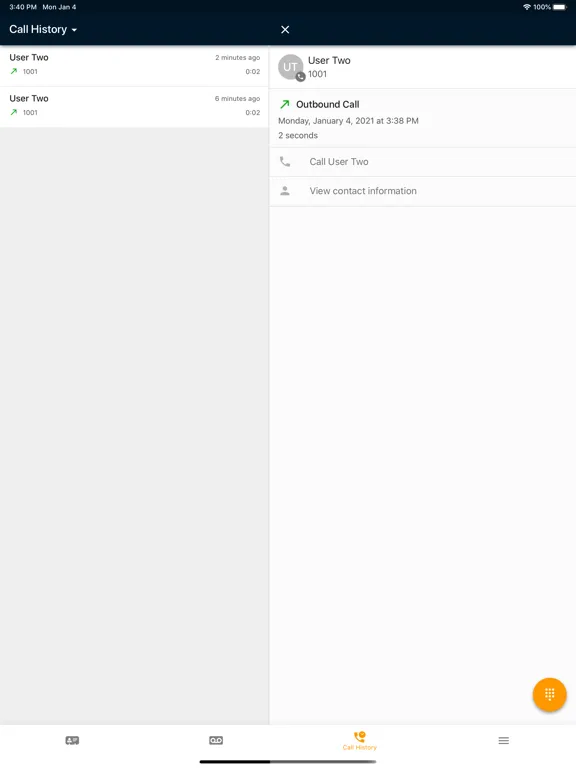Select User Two call from 6 minutes ago
The width and height of the screenshot is (576, 768).
134,107
